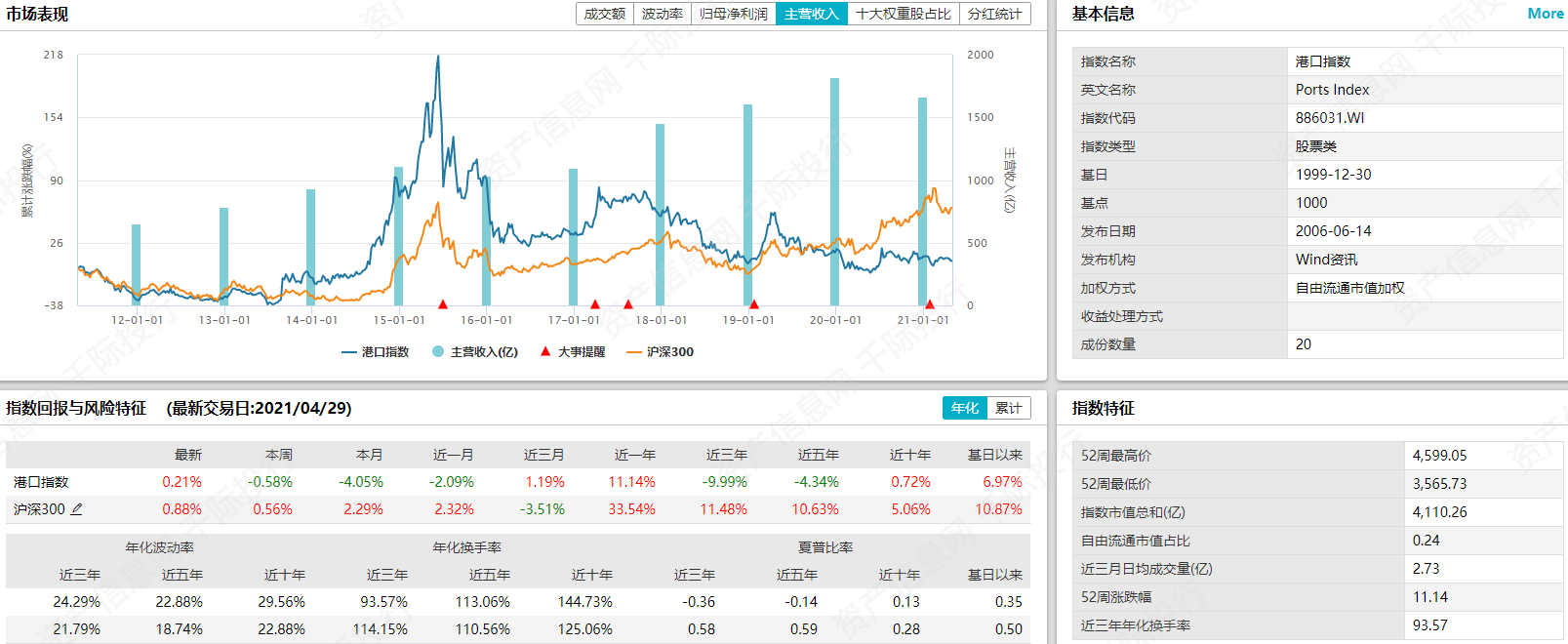Viewport: 1568px width, 644px height.
Task: Click the red event triangle at 19-01-01
Action: tap(753, 305)
